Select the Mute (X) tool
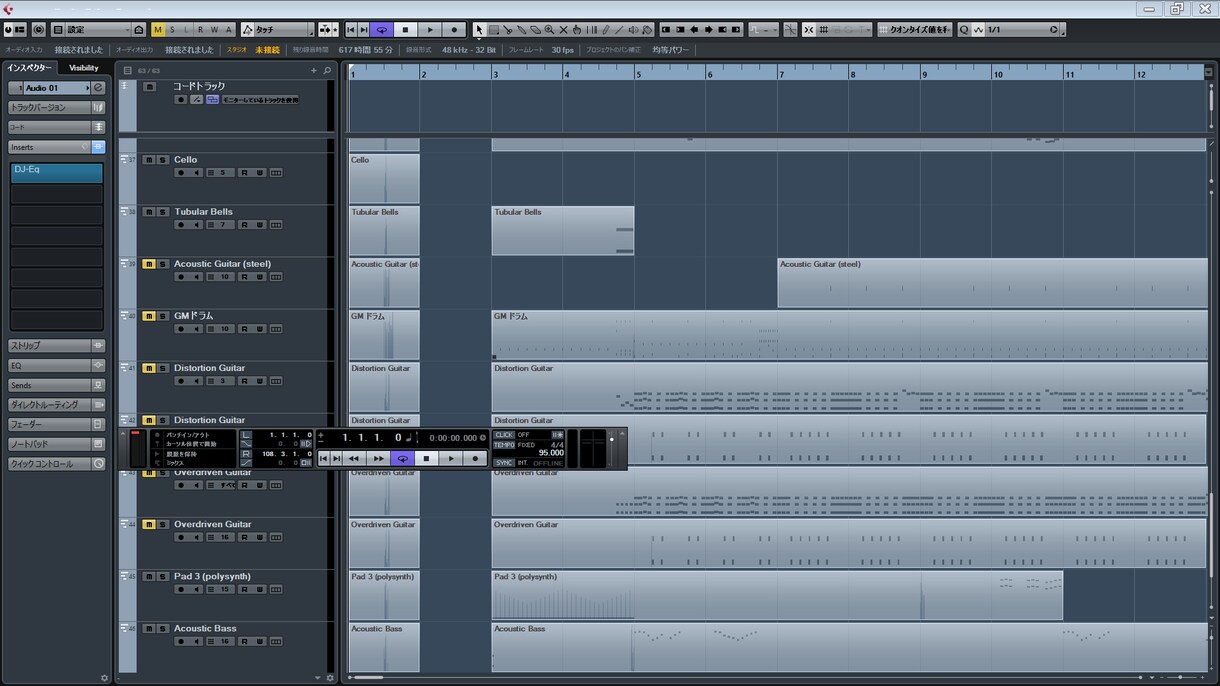This screenshot has width=1220, height=686. (563, 30)
